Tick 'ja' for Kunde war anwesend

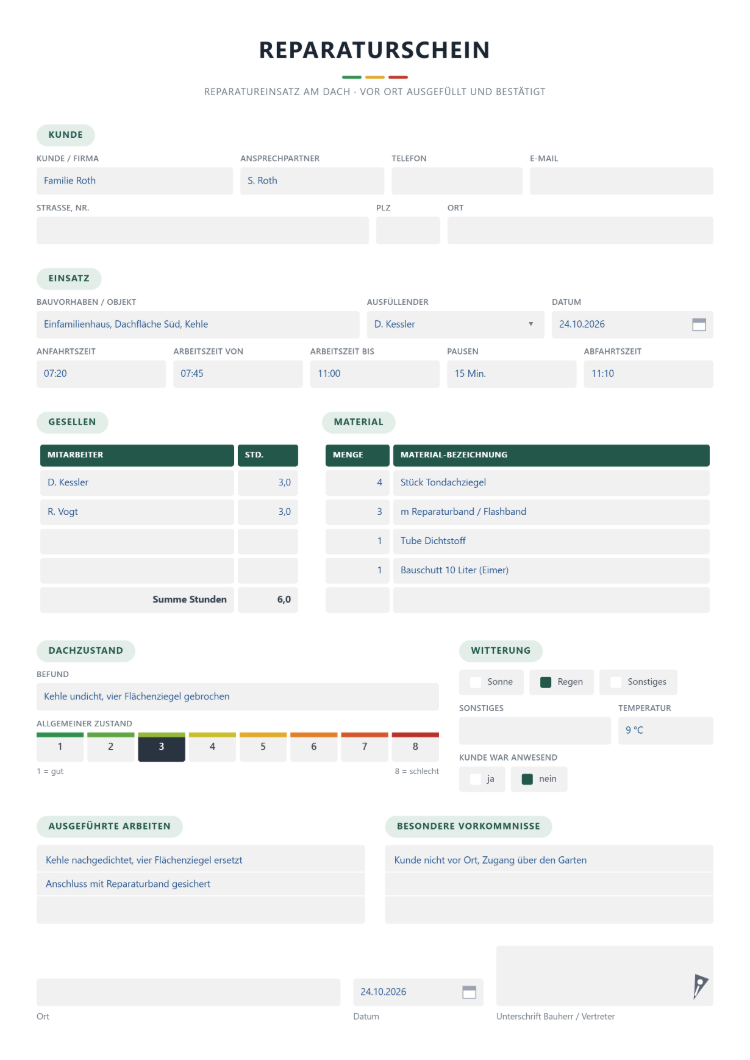click(x=475, y=779)
